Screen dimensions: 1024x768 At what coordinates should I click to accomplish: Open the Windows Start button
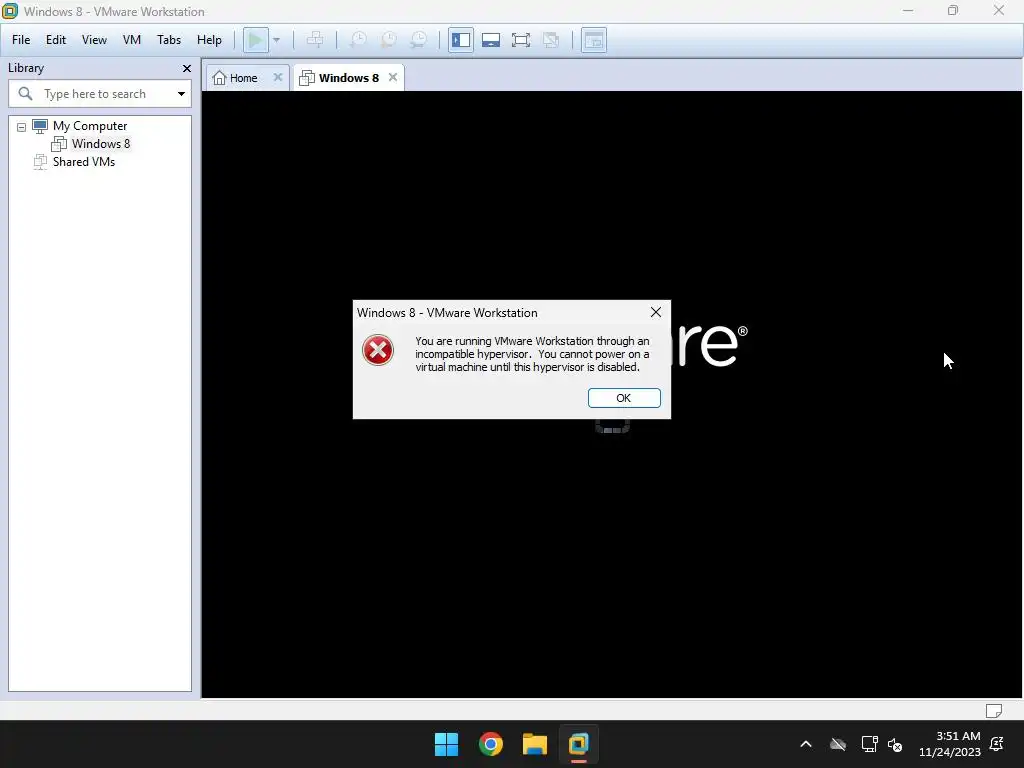point(447,744)
